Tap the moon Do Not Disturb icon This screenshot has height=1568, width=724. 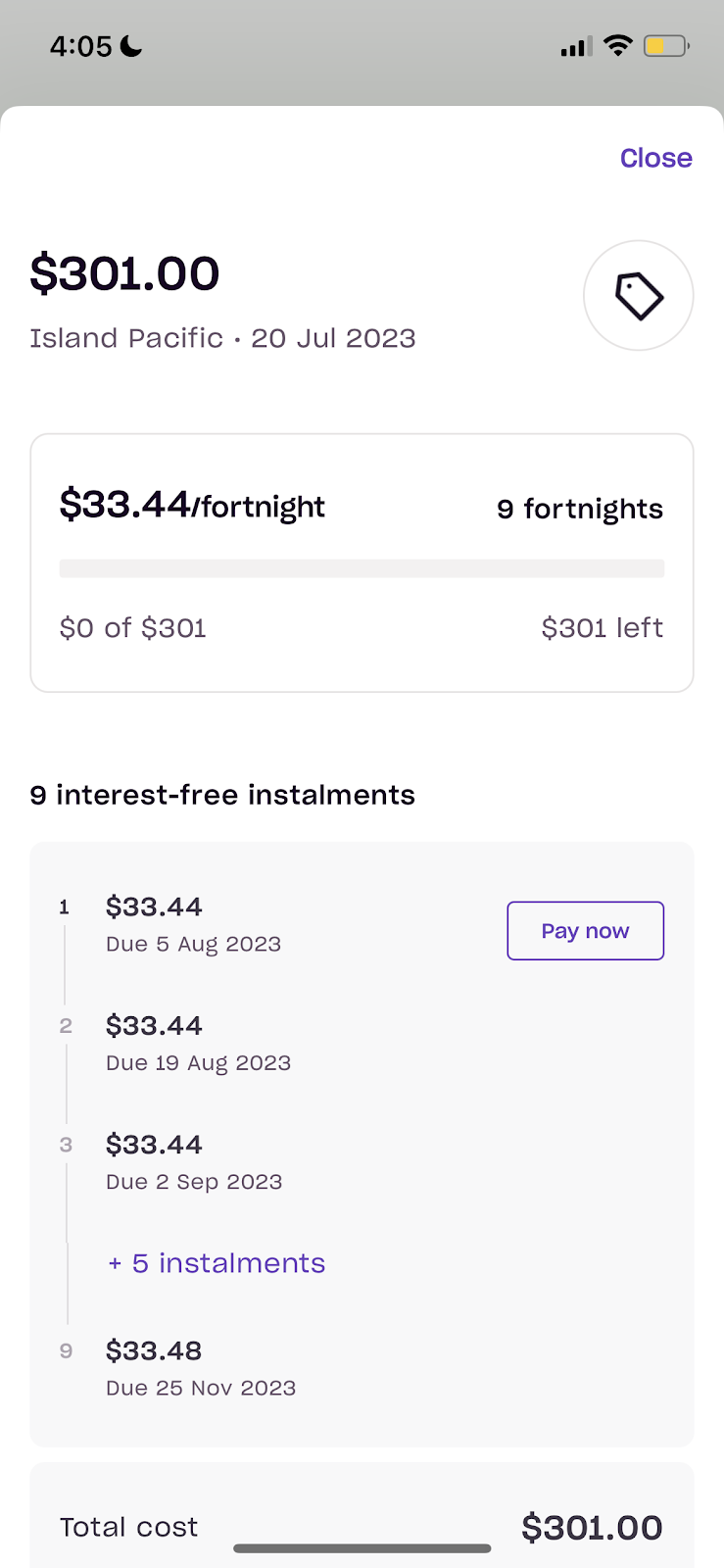point(132,45)
